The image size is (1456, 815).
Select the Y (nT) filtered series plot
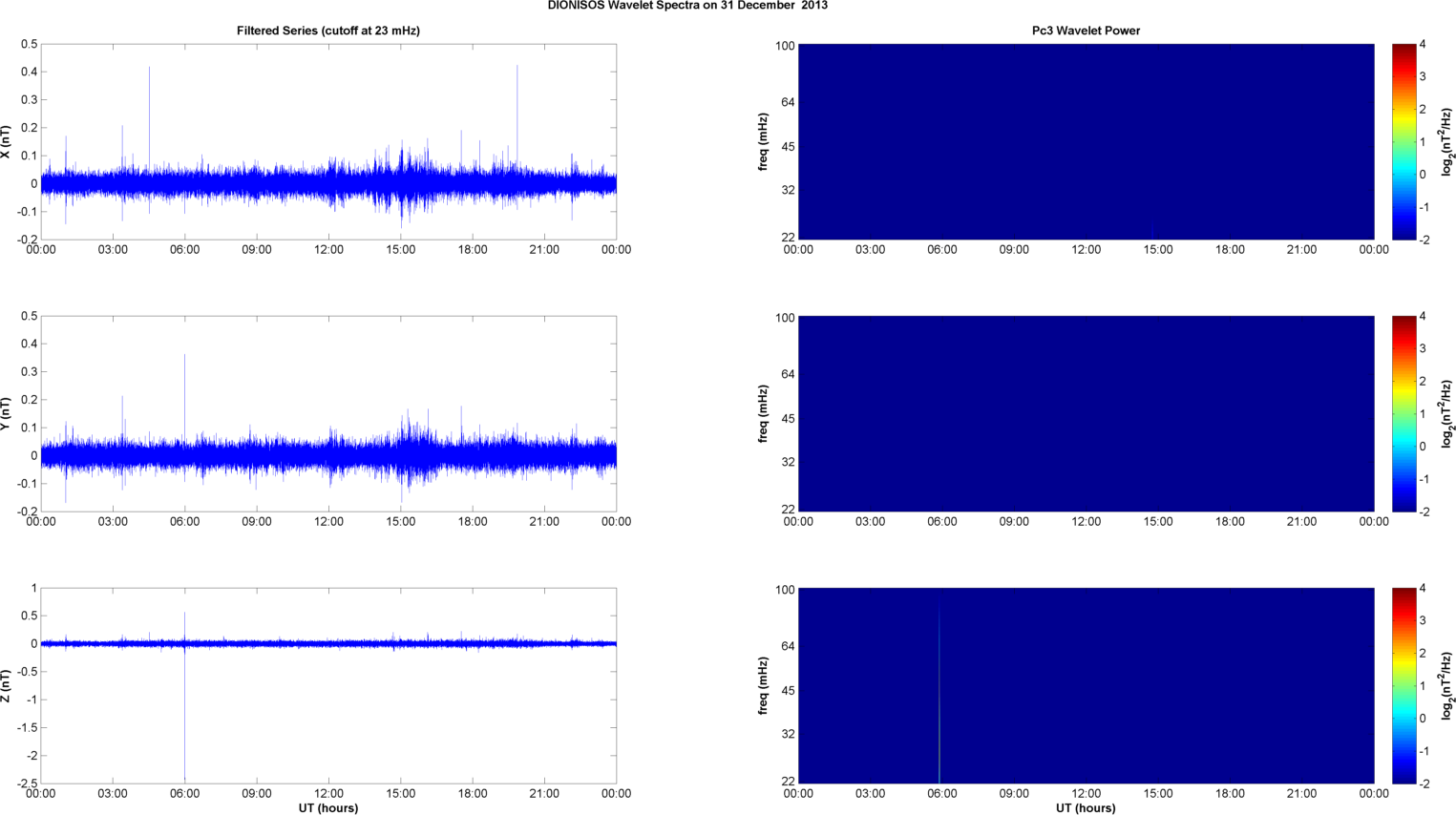328,414
